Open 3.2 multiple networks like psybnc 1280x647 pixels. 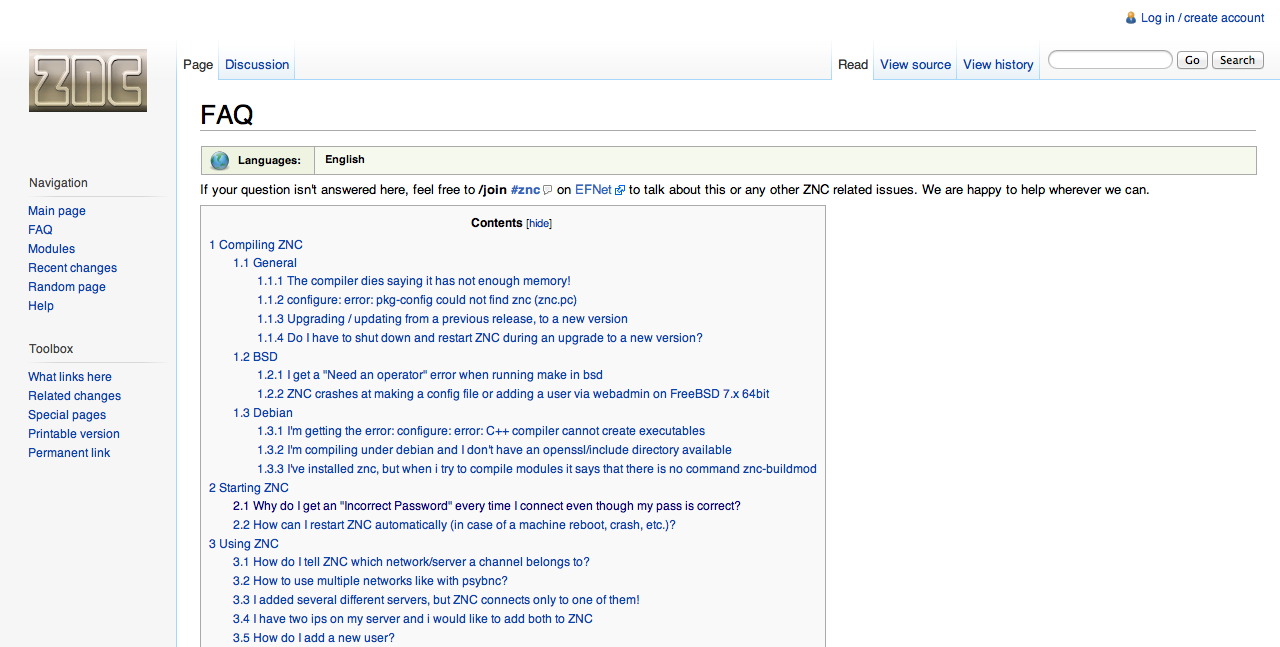[370, 581]
